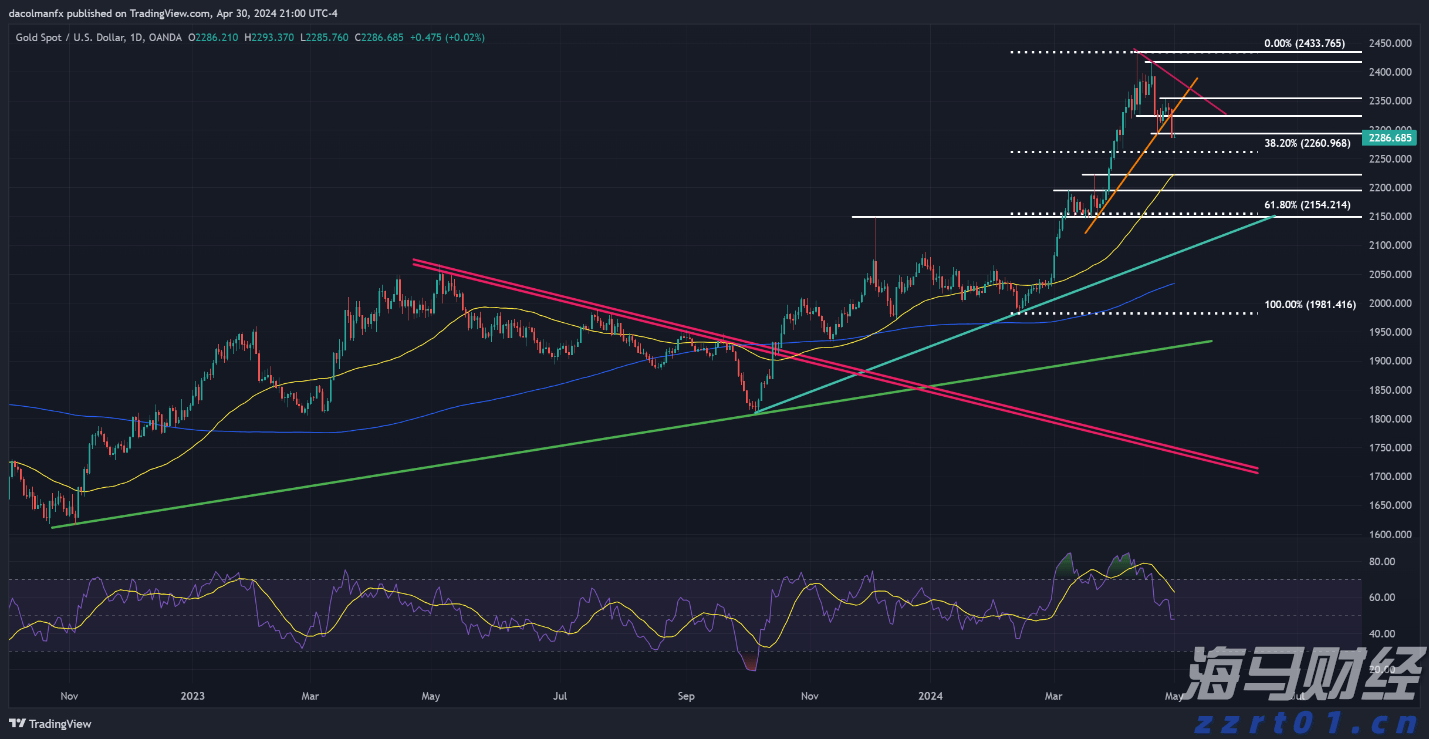The image size is (1429, 739).
Task: Click the 2000.000 price axis label
Action: click(1390, 304)
